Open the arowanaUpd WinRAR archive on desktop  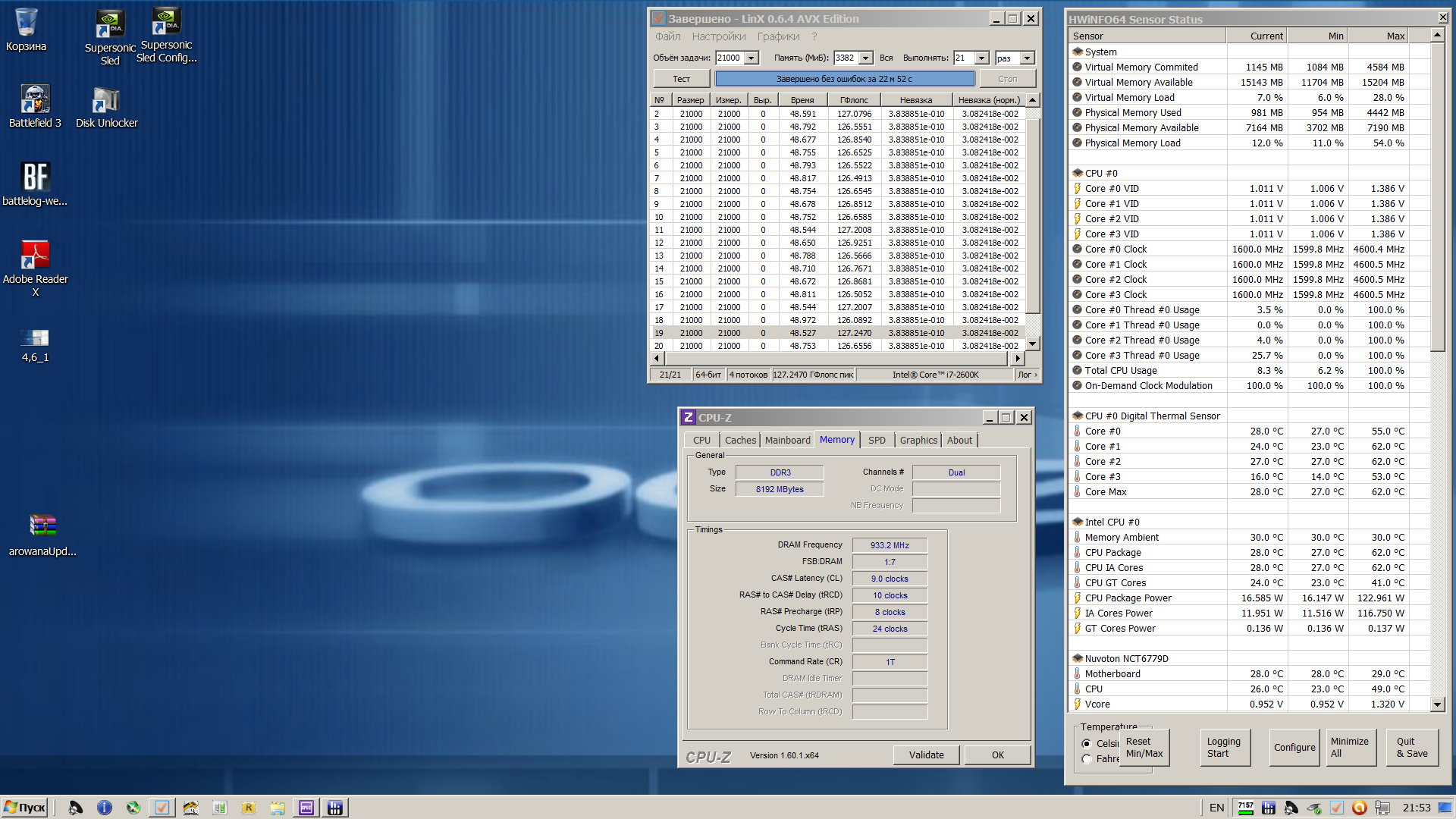pos(42,535)
